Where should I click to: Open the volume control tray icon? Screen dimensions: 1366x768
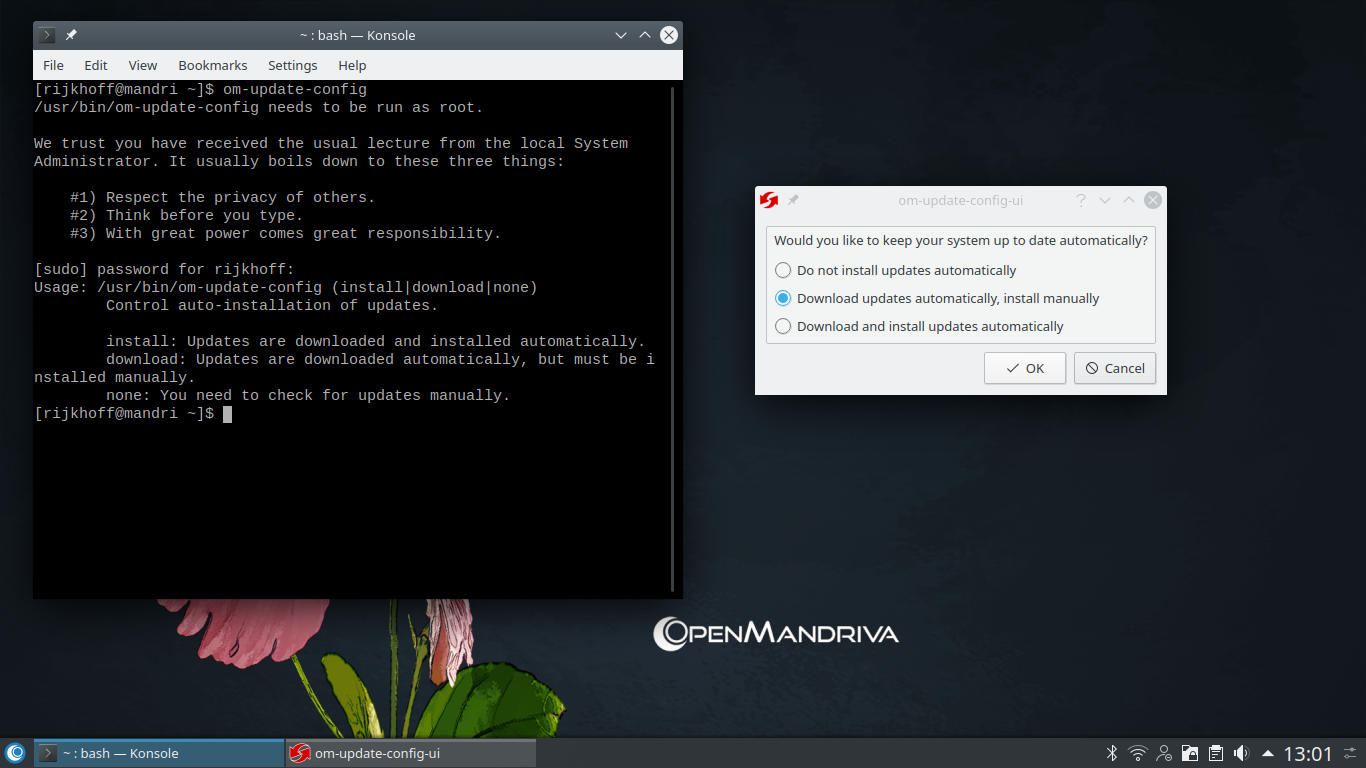(1241, 753)
